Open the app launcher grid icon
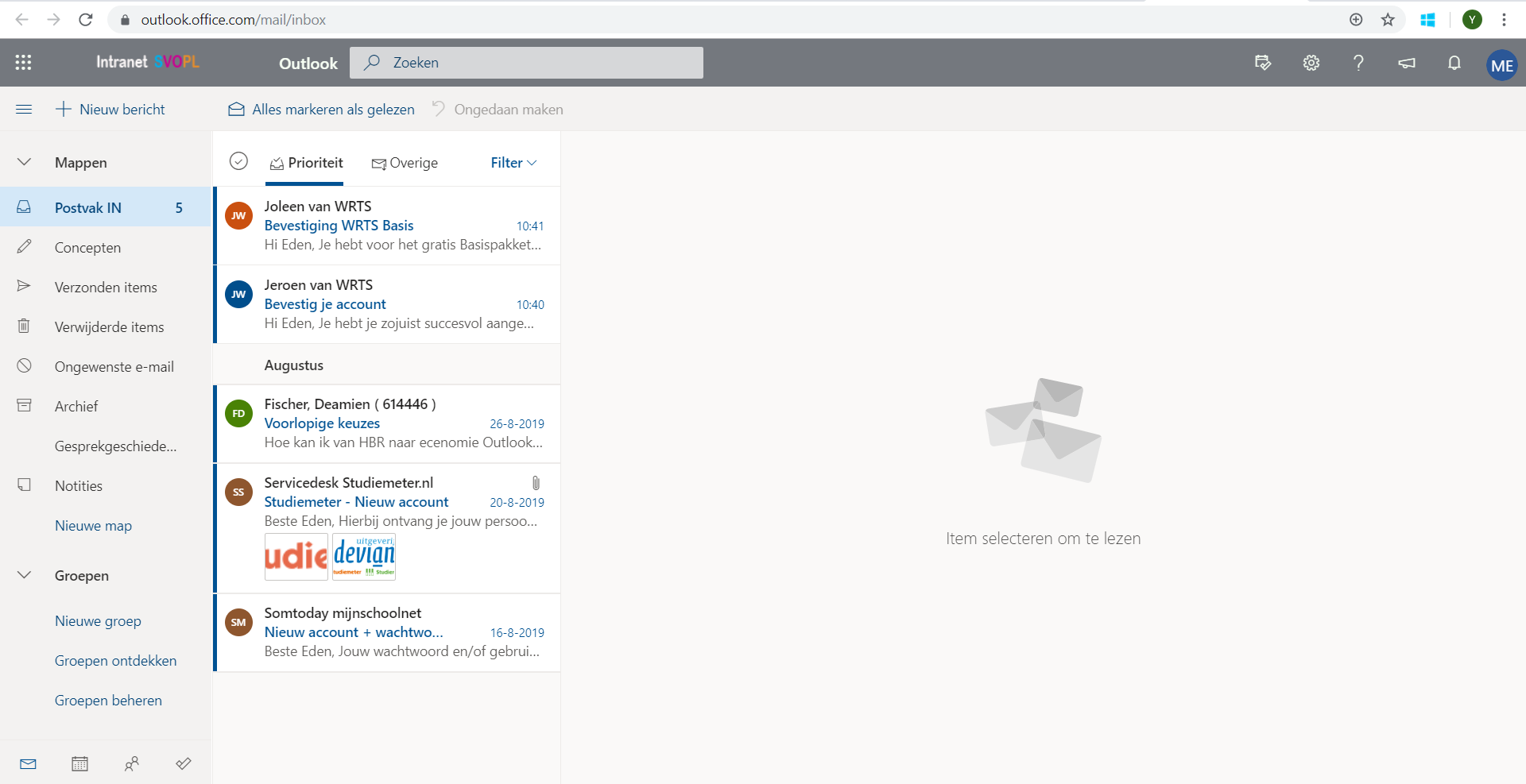This screenshot has height=784, width=1526. pos(23,63)
